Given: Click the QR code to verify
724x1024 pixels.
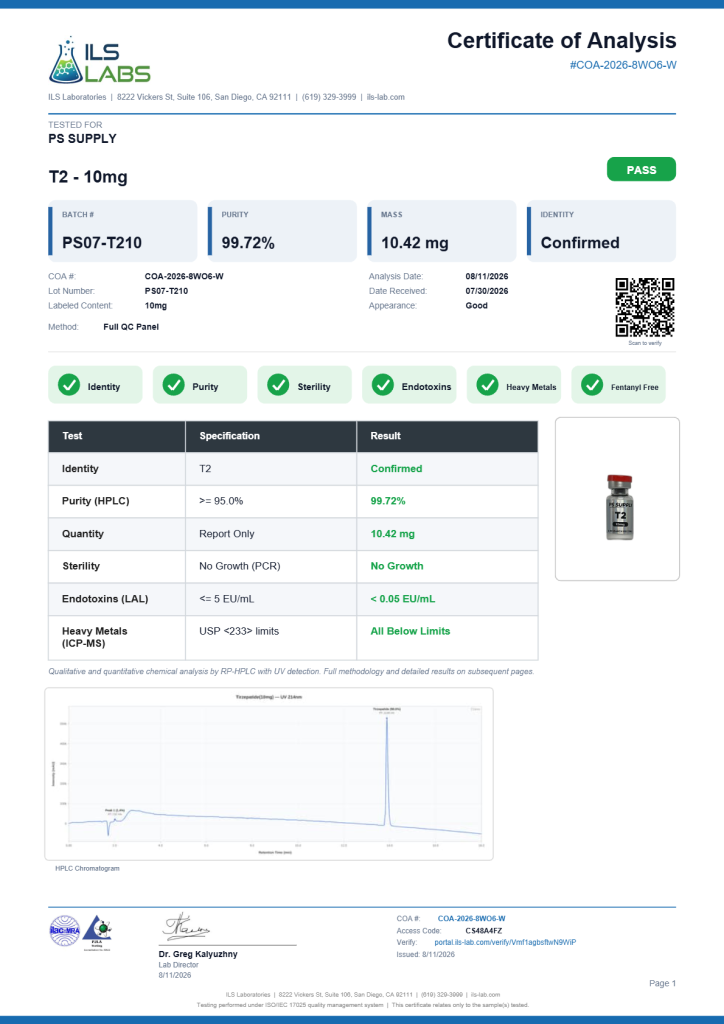Looking at the screenshot, I should [644, 307].
